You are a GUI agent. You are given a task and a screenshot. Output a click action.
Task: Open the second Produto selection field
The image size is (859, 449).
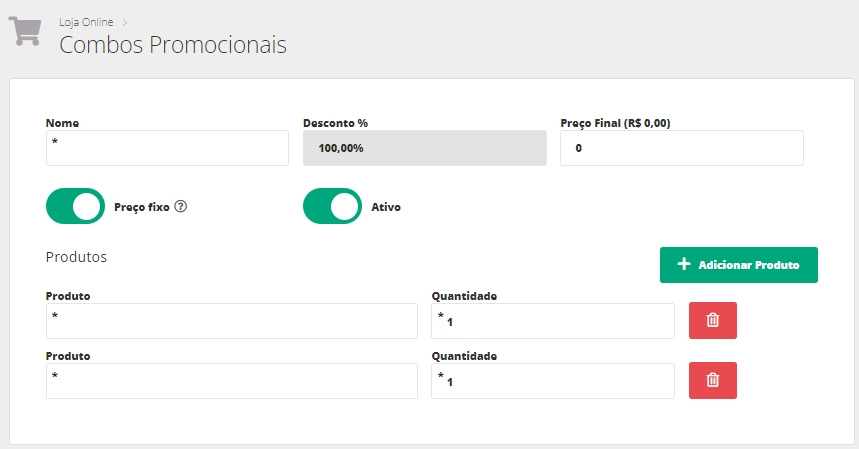[x=231, y=381]
